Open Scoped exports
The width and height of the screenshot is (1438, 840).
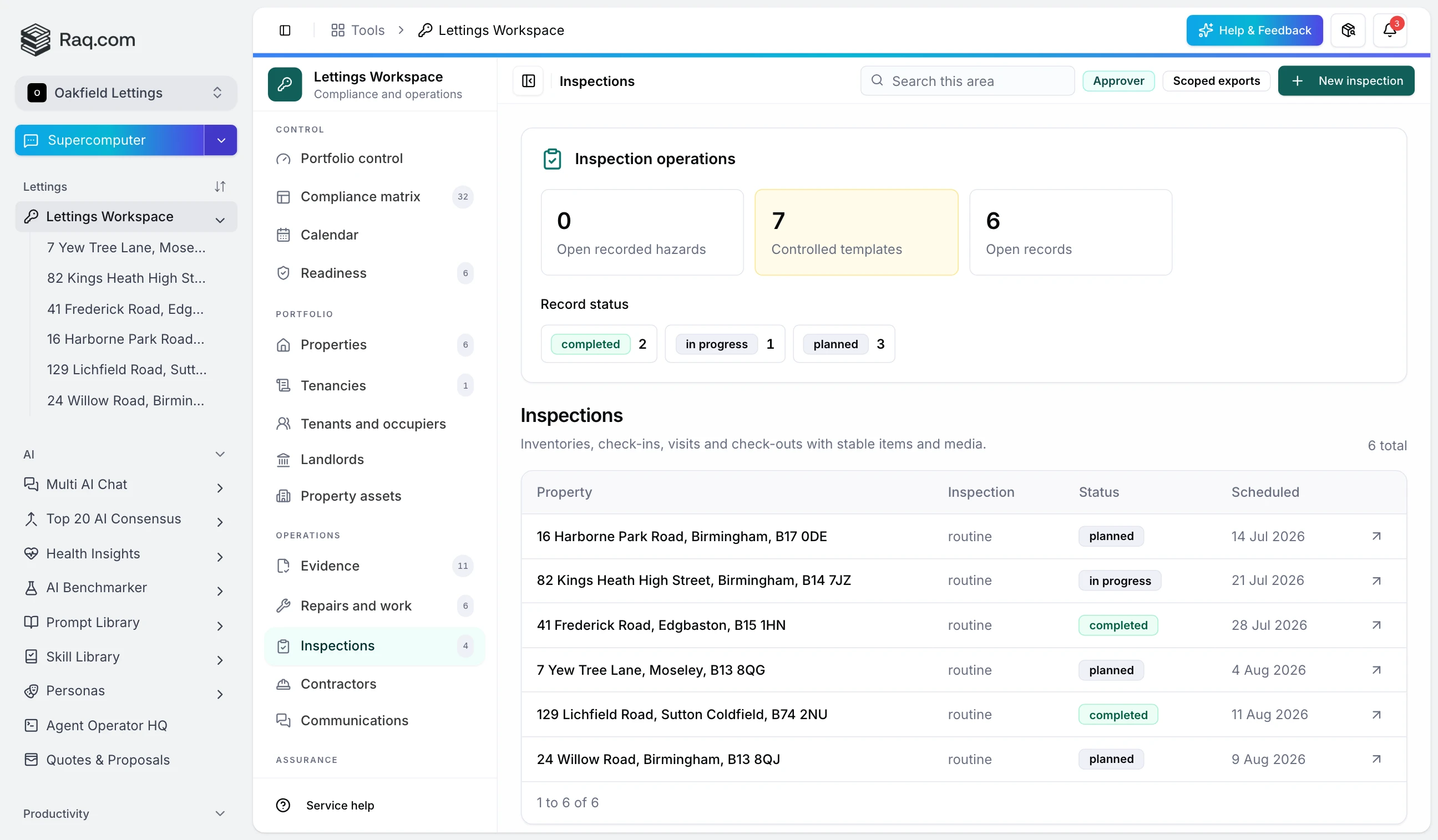(x=1216, y=81)
